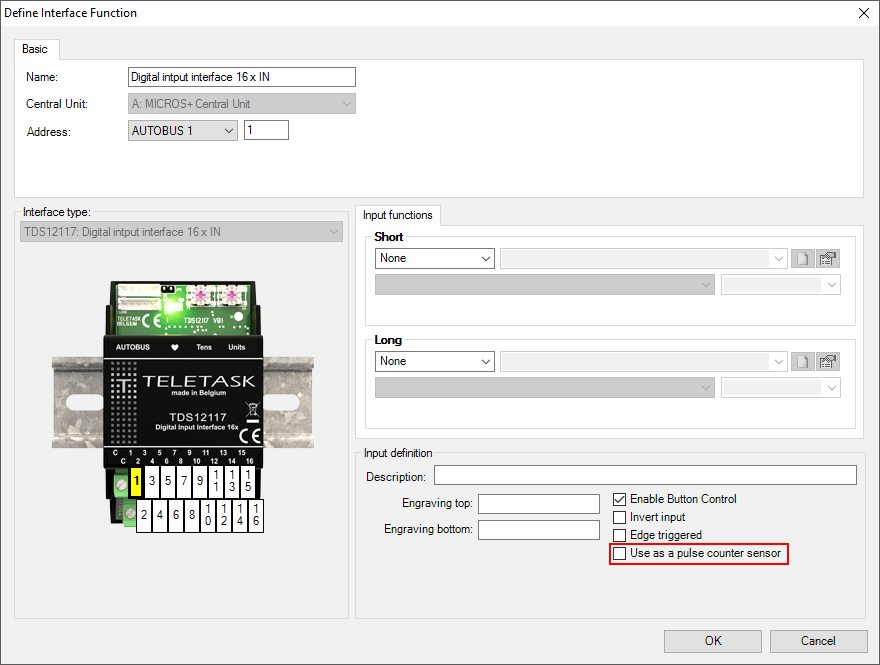Expand the Long function None dropdown
The image size is (880, 665).
point(435,361)
